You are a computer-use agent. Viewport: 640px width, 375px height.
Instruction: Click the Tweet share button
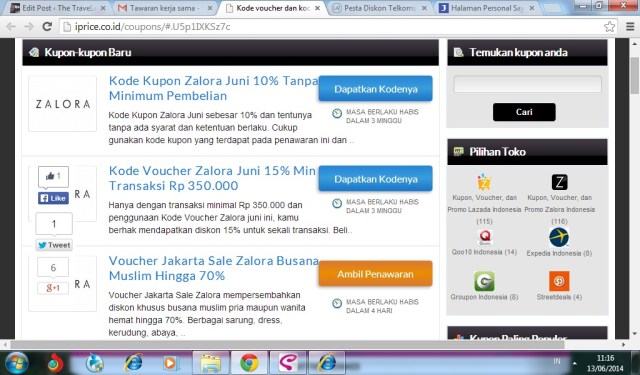click(54, 245)
